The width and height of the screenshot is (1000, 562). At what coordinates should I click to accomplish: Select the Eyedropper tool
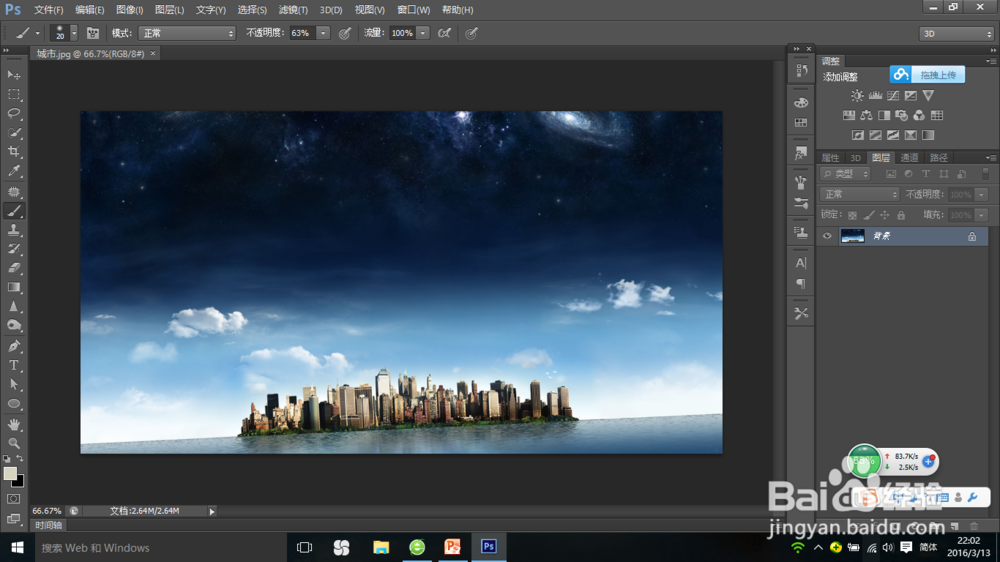point(14,171)
